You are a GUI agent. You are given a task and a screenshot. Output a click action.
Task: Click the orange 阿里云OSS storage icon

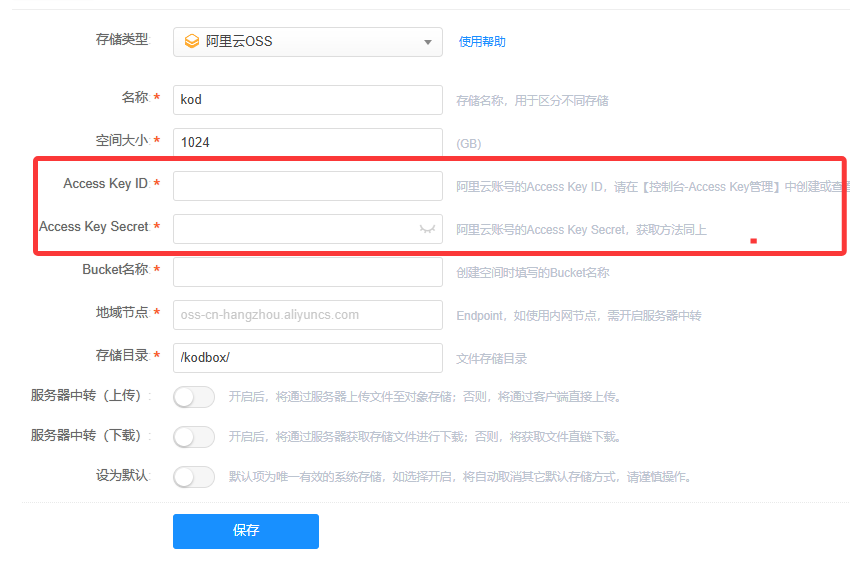tap(192, 41)
